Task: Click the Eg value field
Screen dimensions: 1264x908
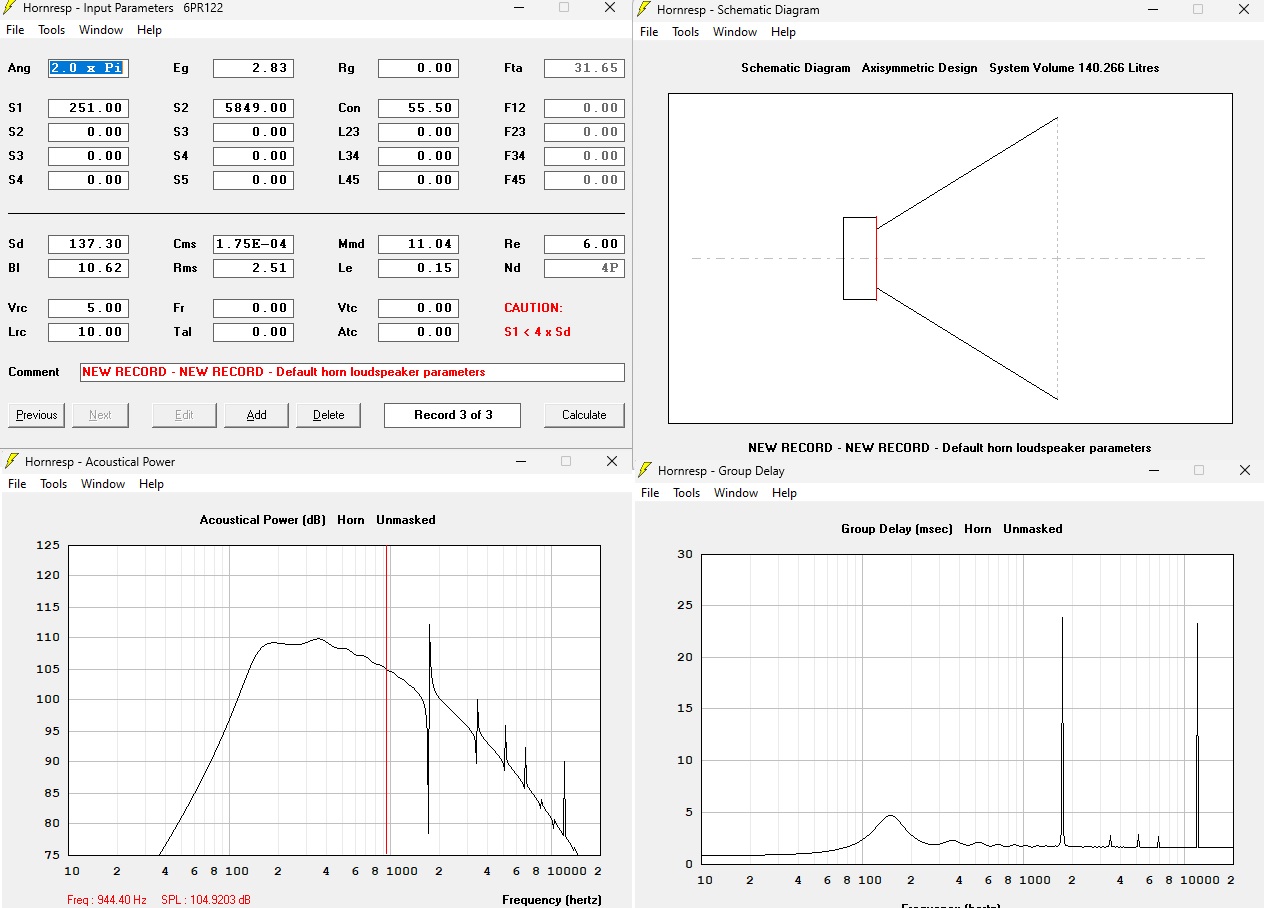Action: pos(253,68)
